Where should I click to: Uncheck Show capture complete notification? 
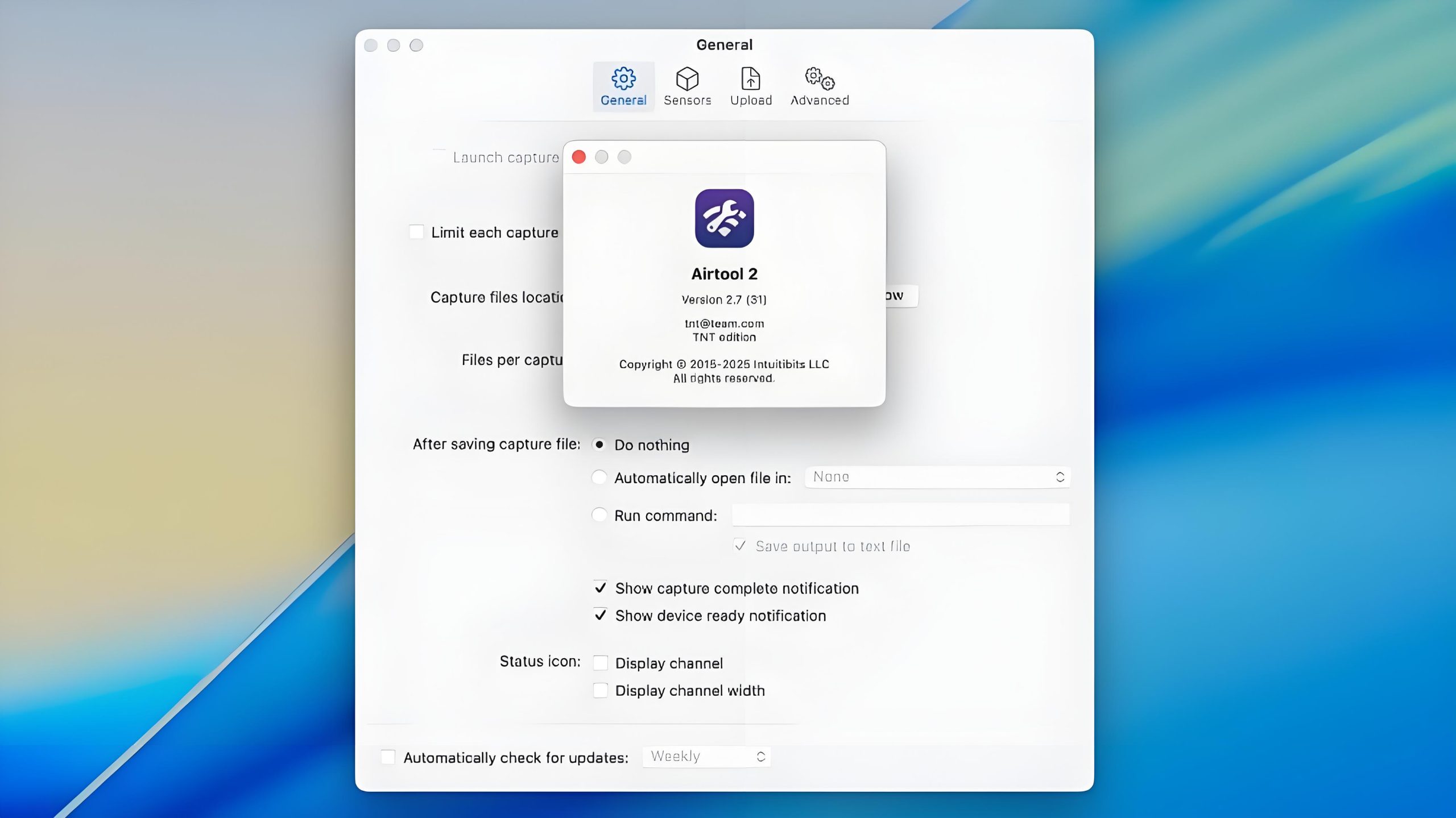[x=600, y=588]
